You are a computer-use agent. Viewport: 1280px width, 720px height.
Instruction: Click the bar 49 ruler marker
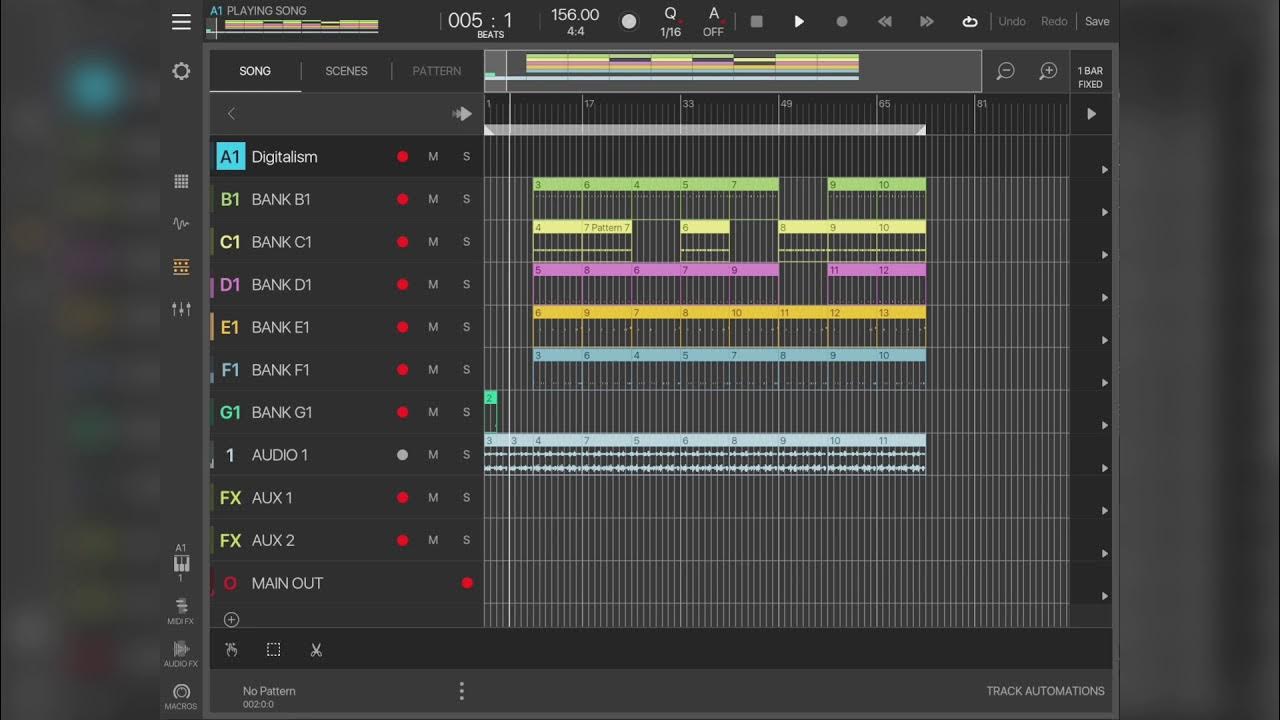point(786,104)
